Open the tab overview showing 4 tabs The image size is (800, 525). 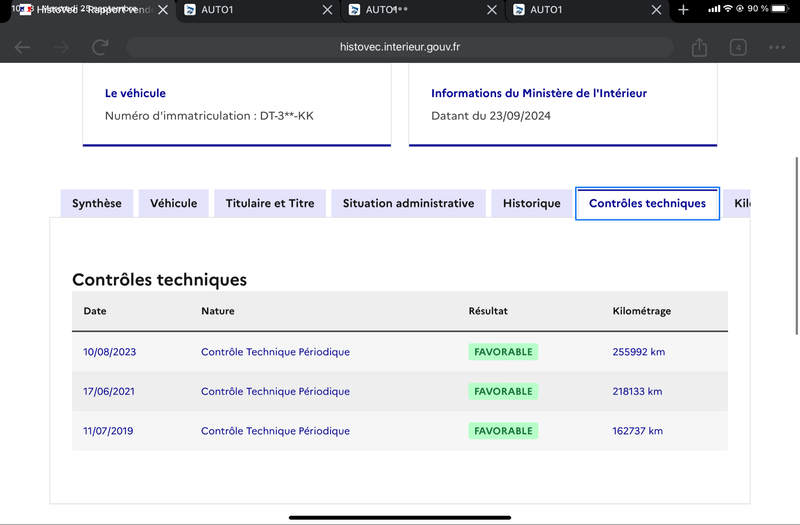point(738,47)
